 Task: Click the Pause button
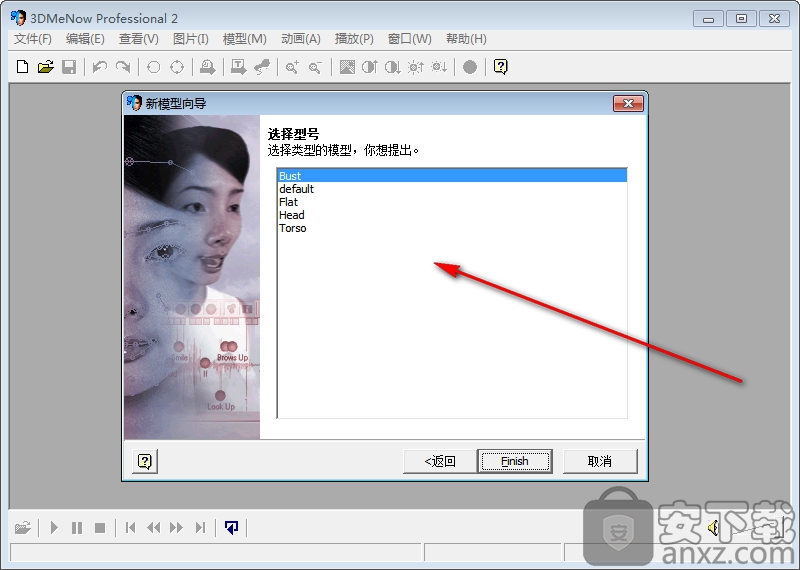(77, 527)
